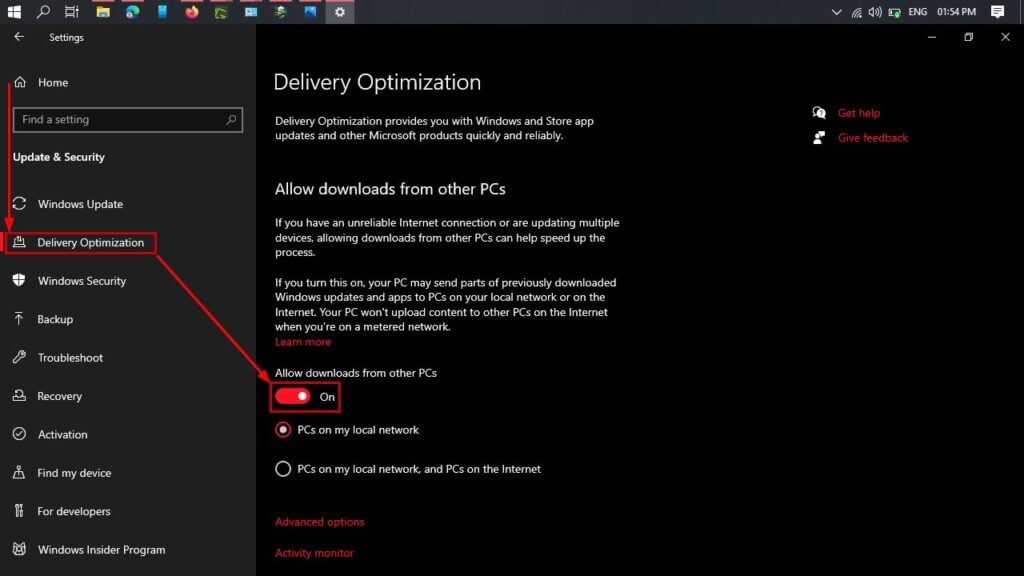Open Find my device settings
Image resolution: width=1024 pixels, height=576 pixels.
point(74,473)
